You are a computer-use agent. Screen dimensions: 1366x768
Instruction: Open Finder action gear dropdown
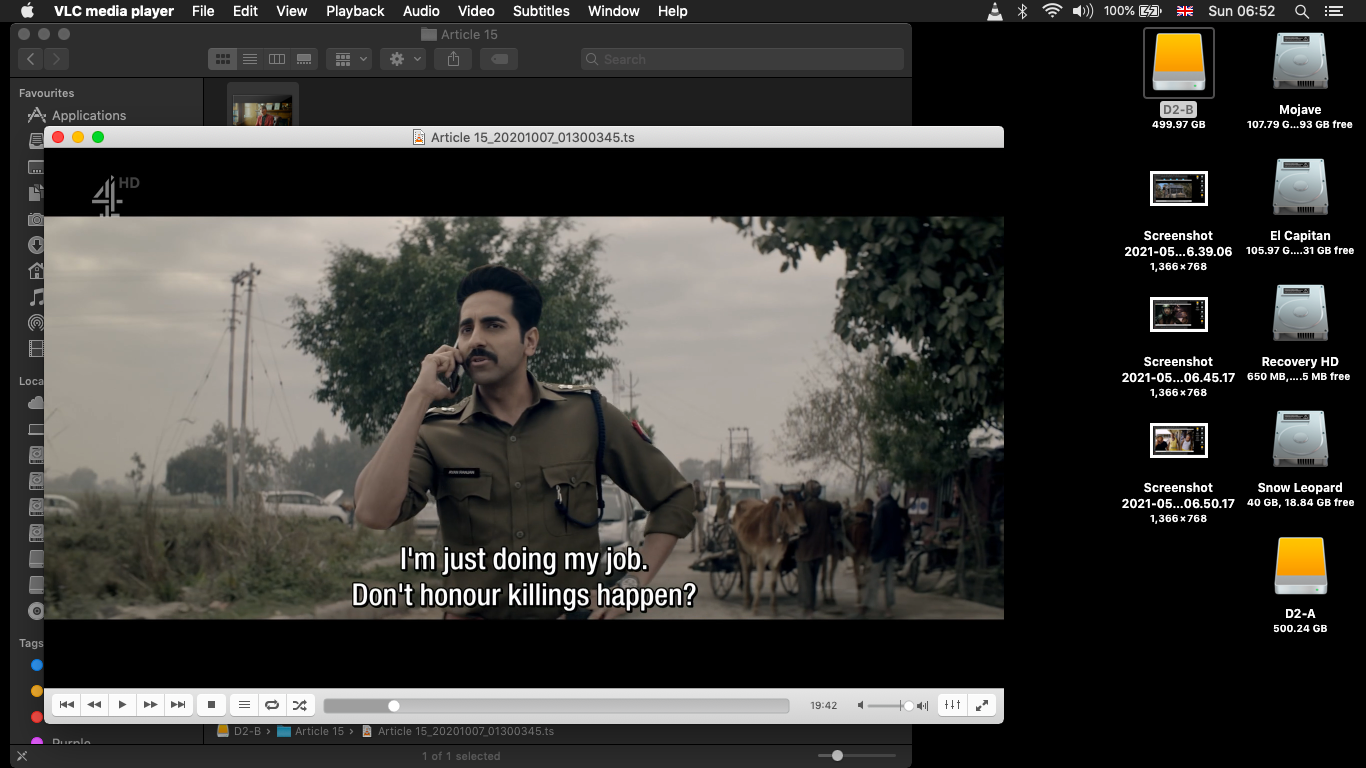(x=404, y=59)
